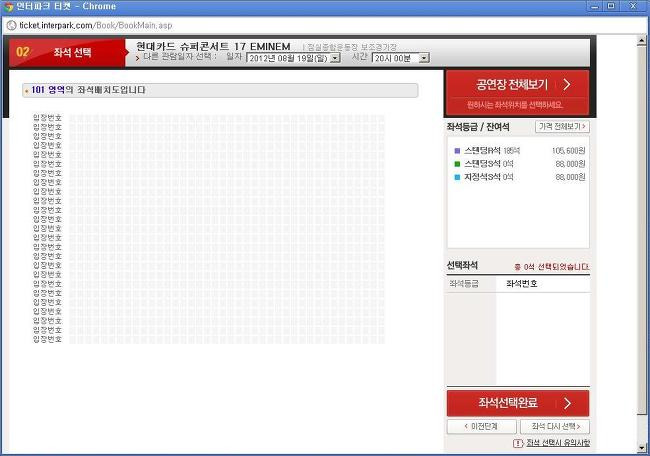Open the 좌석 선택시 유의사항 link

558,443
